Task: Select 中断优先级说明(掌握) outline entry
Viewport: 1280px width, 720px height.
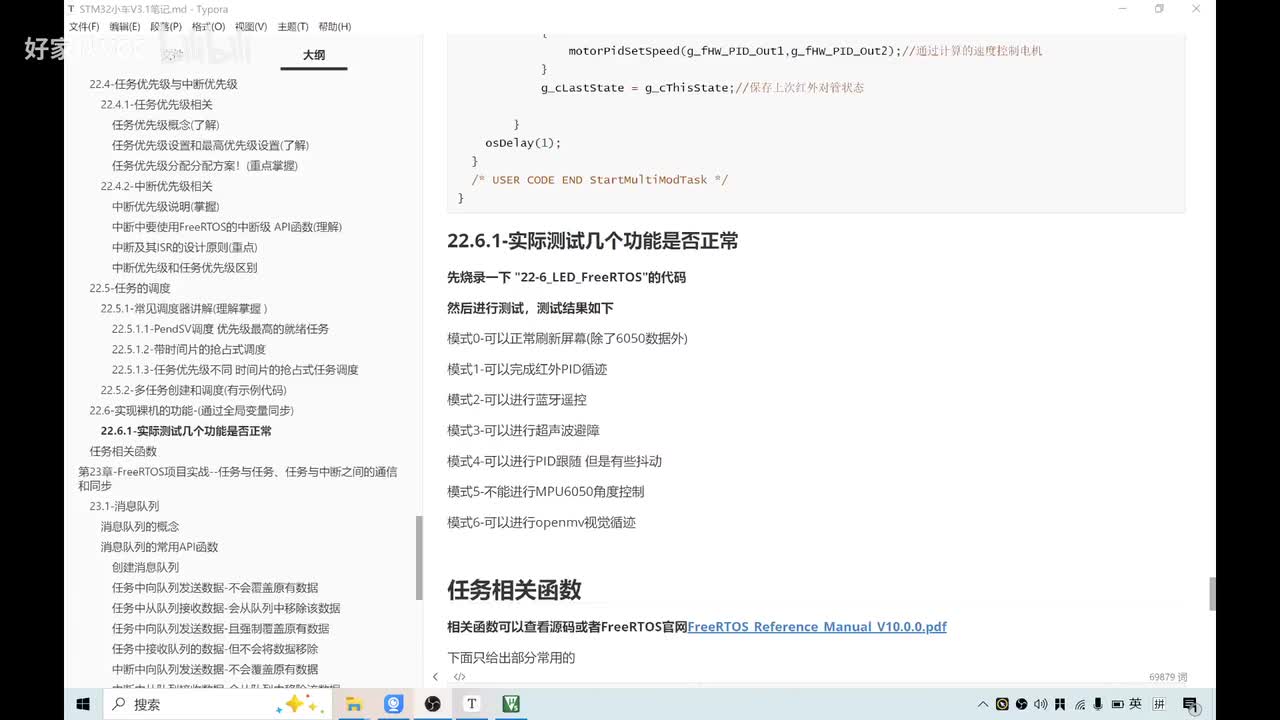Action: pos(165,207)
